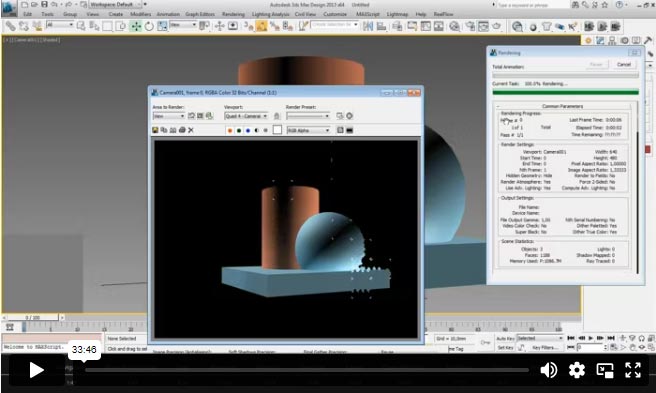Image resolution: width=656 pixels, height=393 pixels.
Task: Click the Select and Link chain icon
Action: (10, 27)
